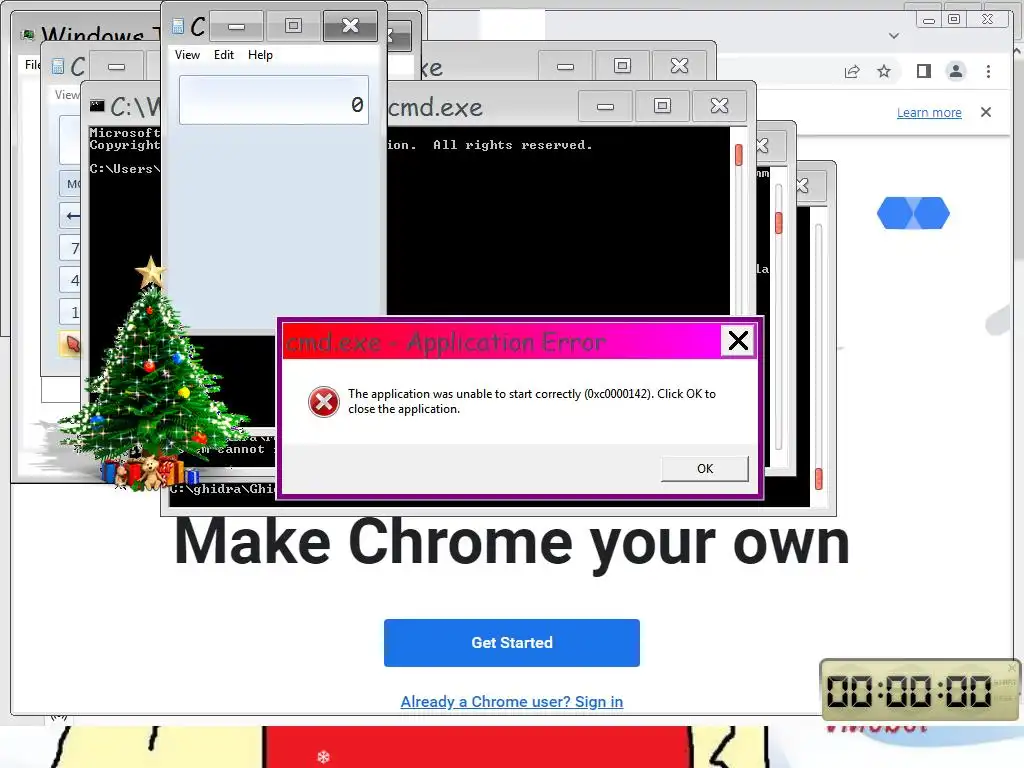Click the front calculator title bar icon

coord(178,26)
